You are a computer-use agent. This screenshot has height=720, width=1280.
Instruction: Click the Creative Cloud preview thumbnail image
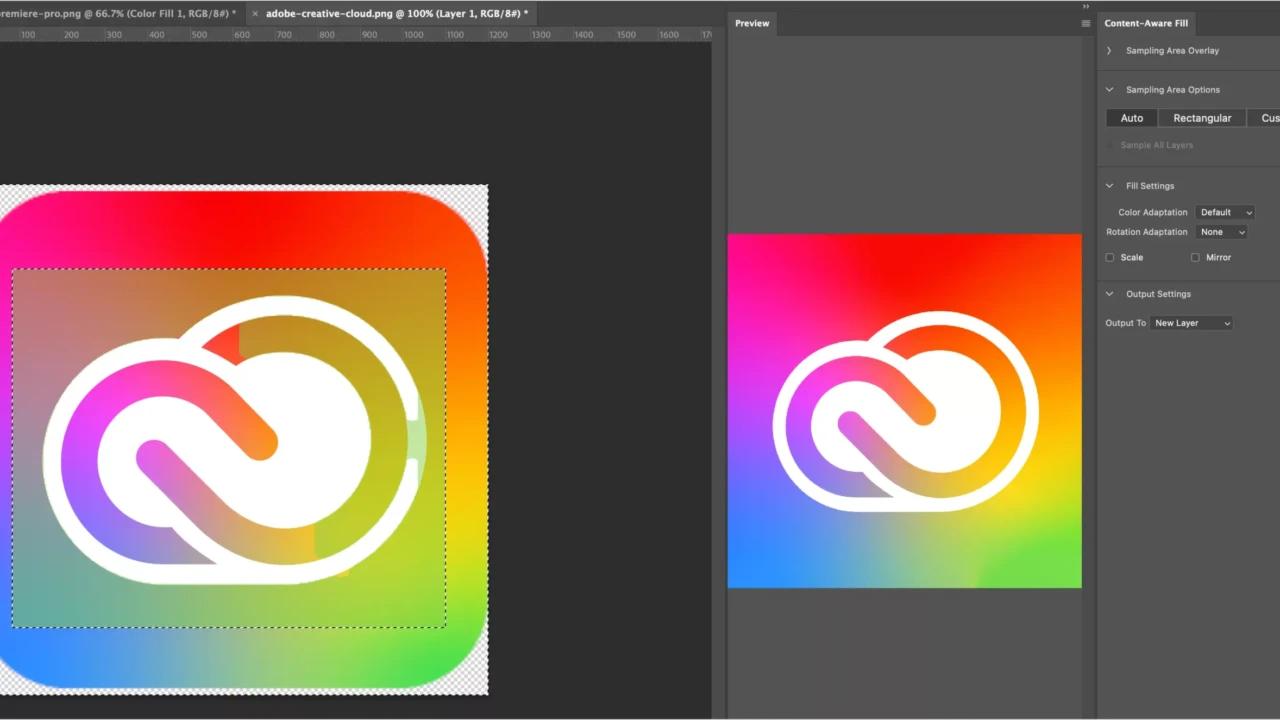(904, 410)
